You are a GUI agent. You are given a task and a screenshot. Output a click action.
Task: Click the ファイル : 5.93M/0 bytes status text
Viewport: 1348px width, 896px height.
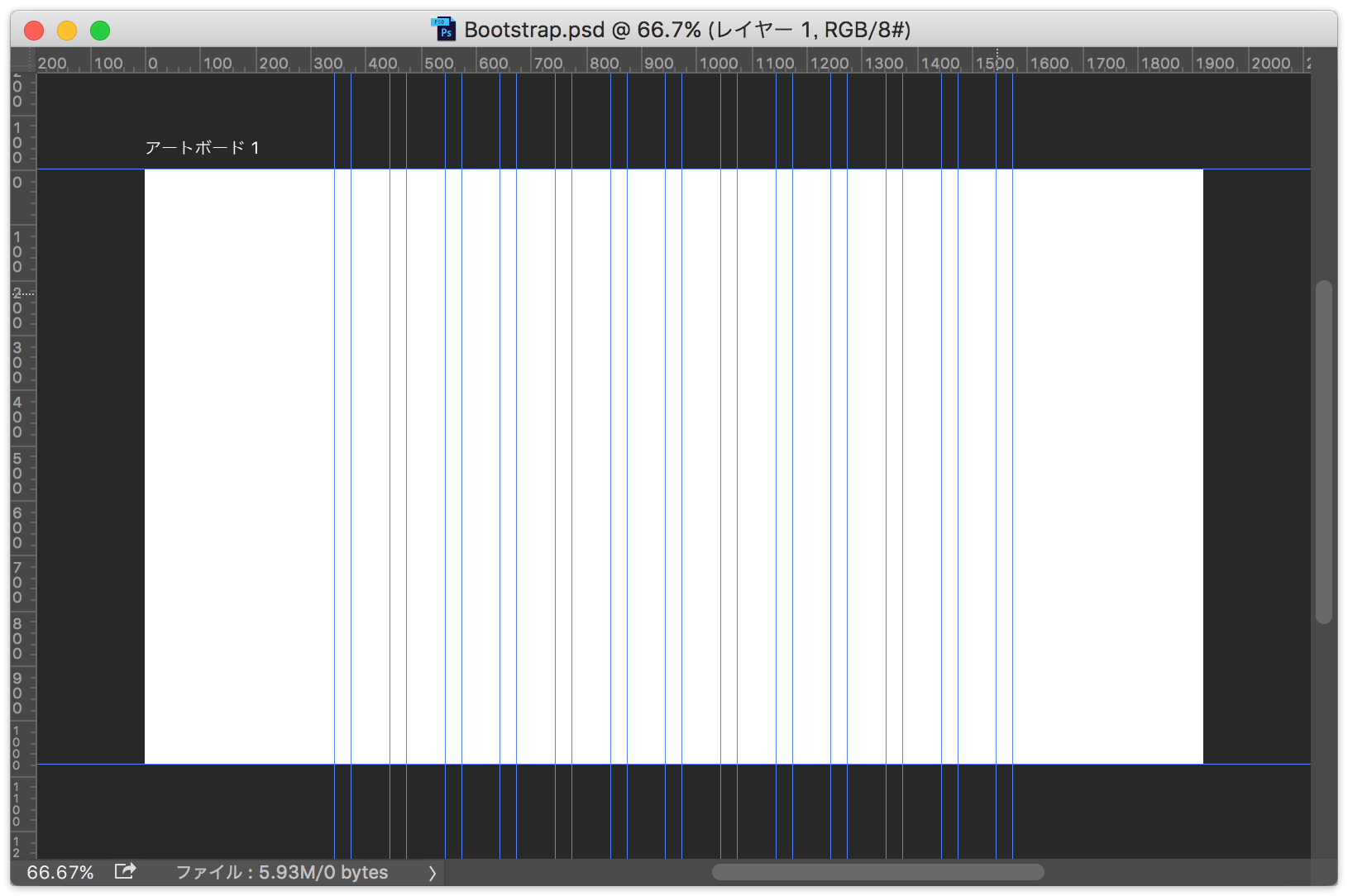[282, 873]
